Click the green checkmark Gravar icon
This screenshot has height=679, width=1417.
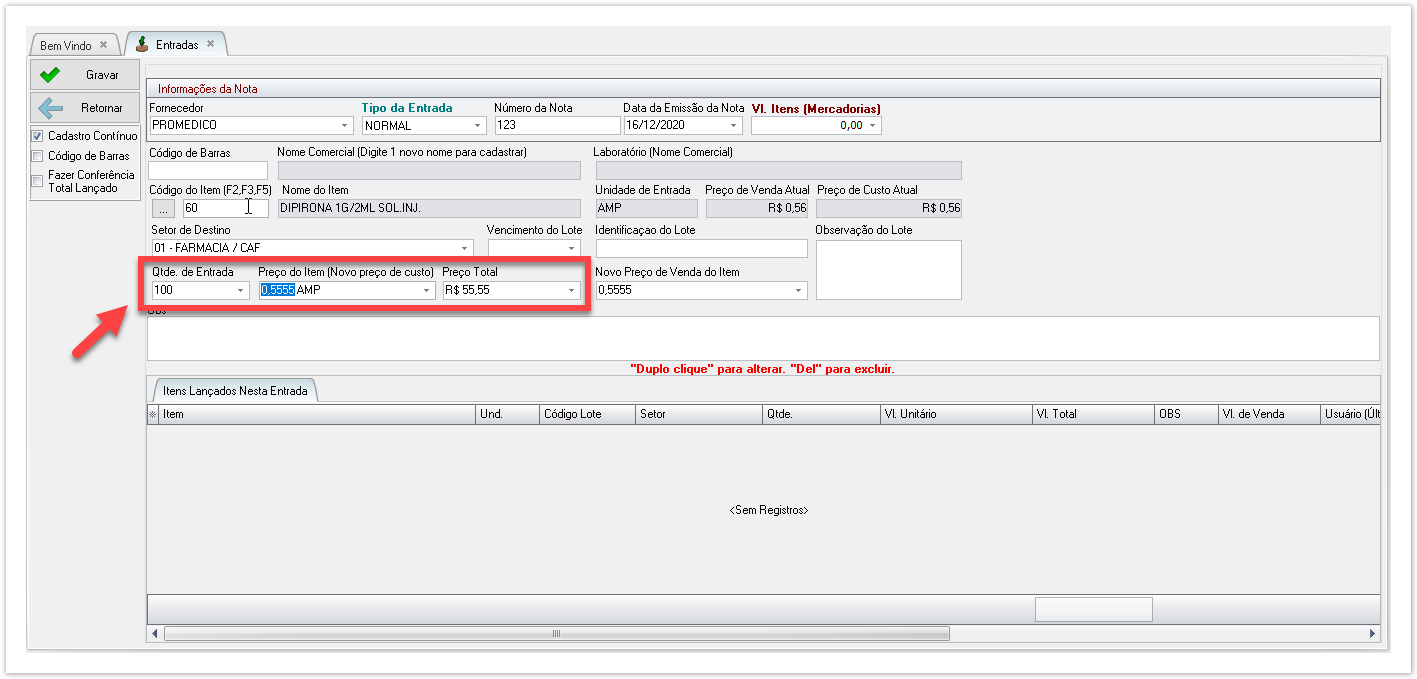(50, 75)
